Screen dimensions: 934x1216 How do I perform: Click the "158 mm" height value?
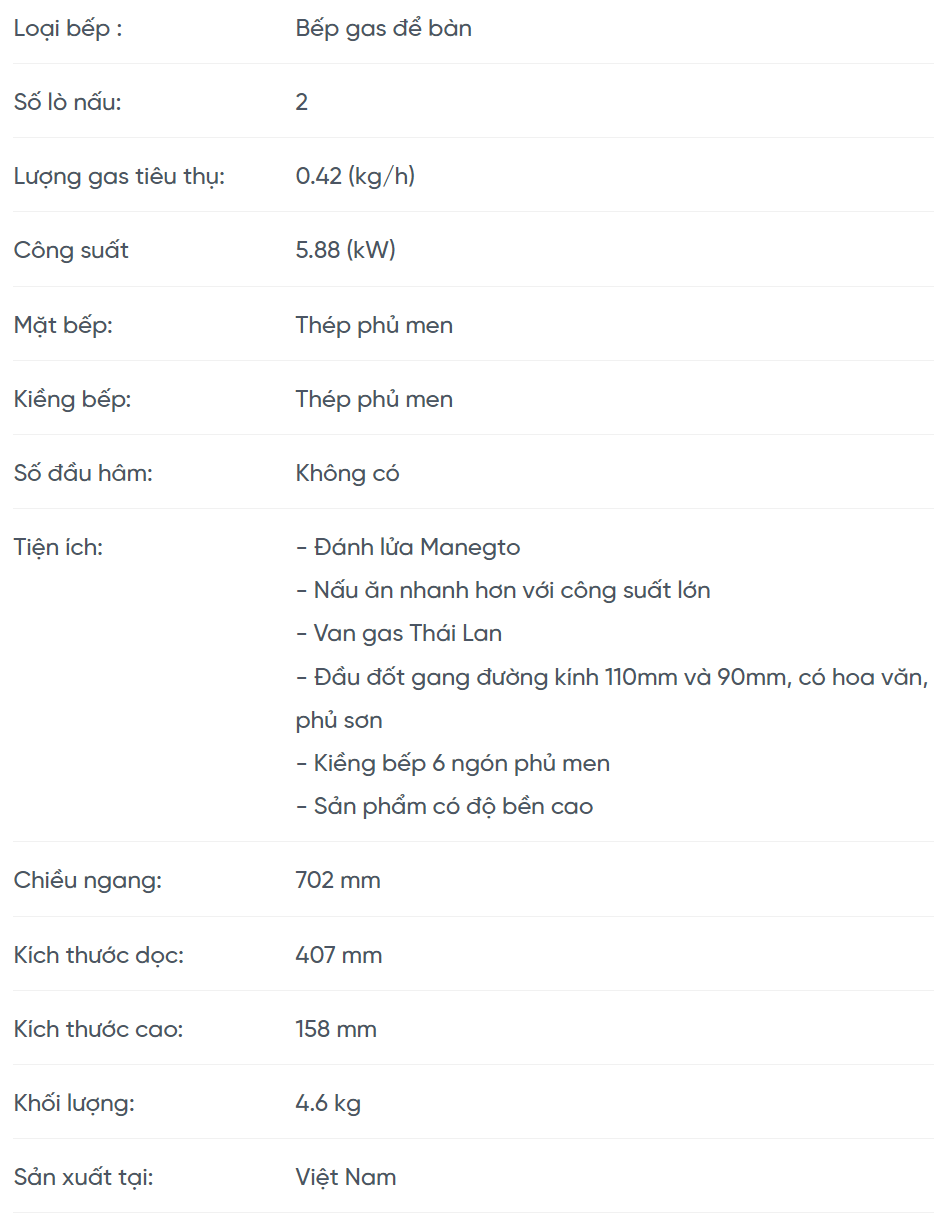click(x=336, y=1029)
